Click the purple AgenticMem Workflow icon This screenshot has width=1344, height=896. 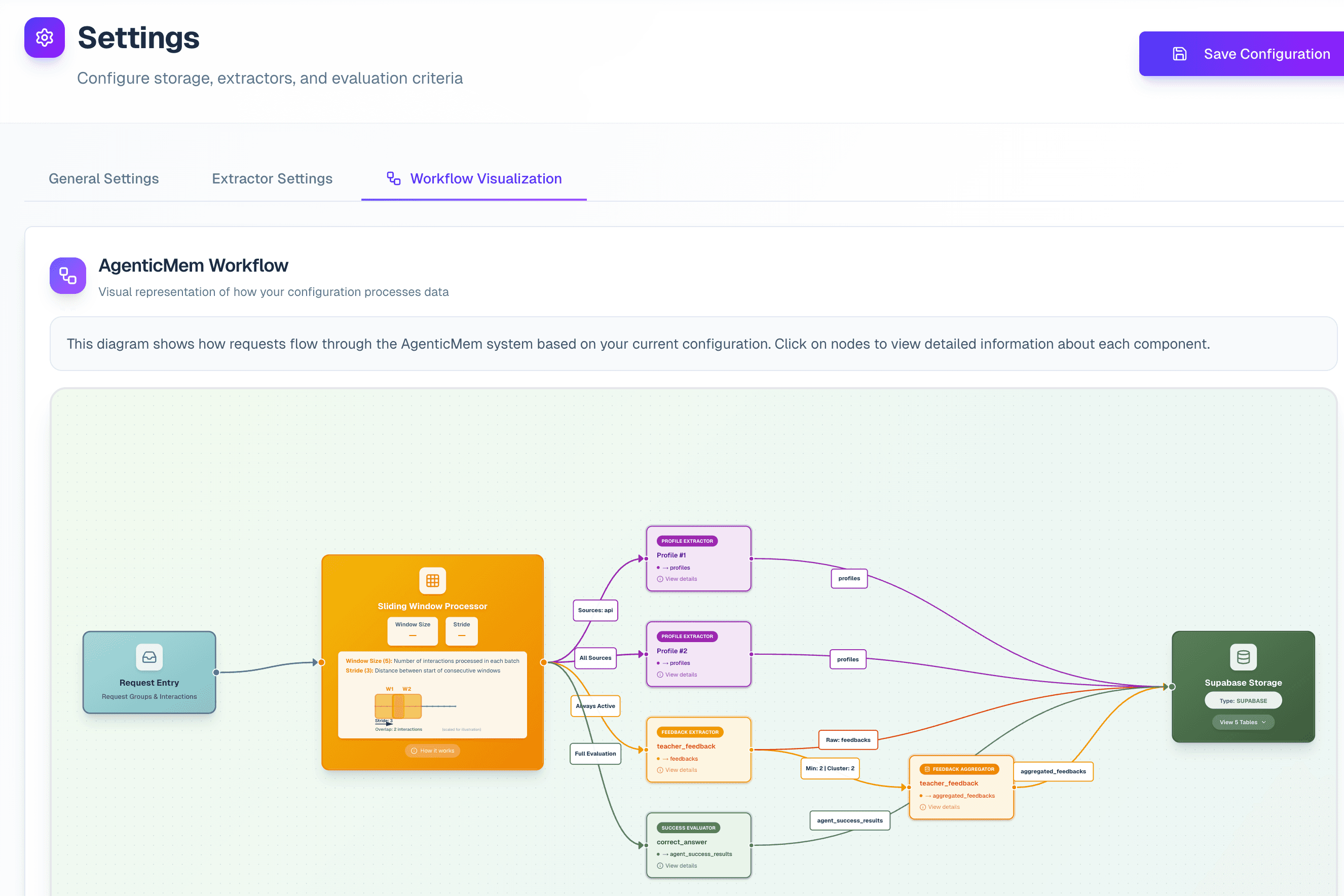[x=67, y=275]
